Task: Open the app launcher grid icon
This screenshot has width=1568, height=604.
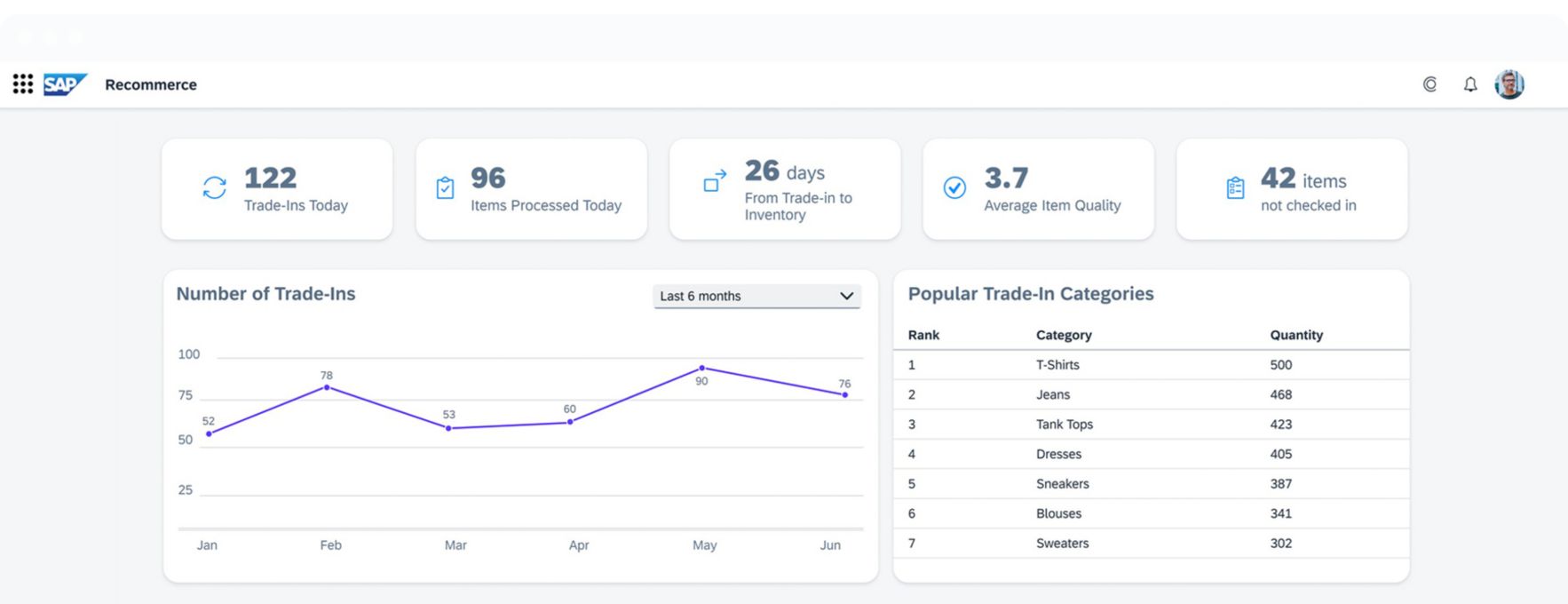Action: tap(23, 84)
